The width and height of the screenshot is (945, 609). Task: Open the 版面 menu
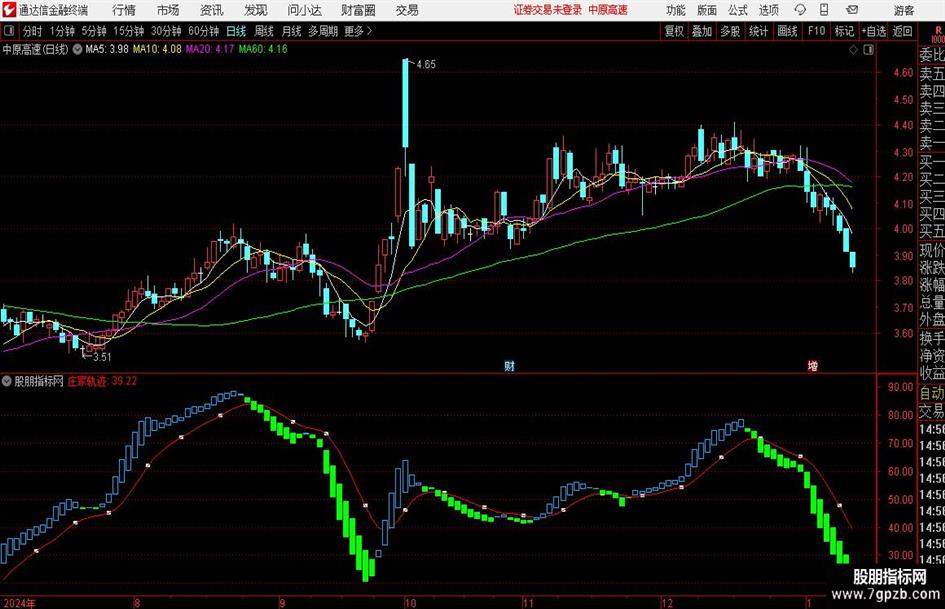[x=707, y=10]
